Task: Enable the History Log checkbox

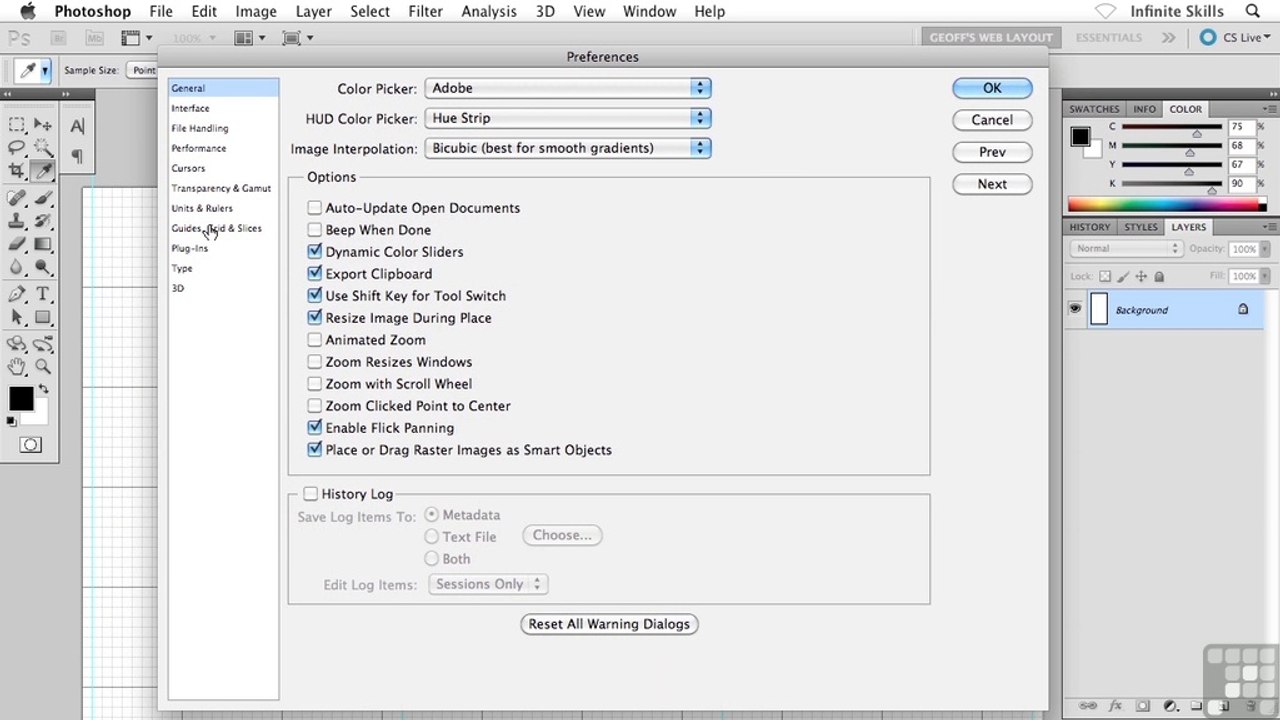Action: point(311,494)
